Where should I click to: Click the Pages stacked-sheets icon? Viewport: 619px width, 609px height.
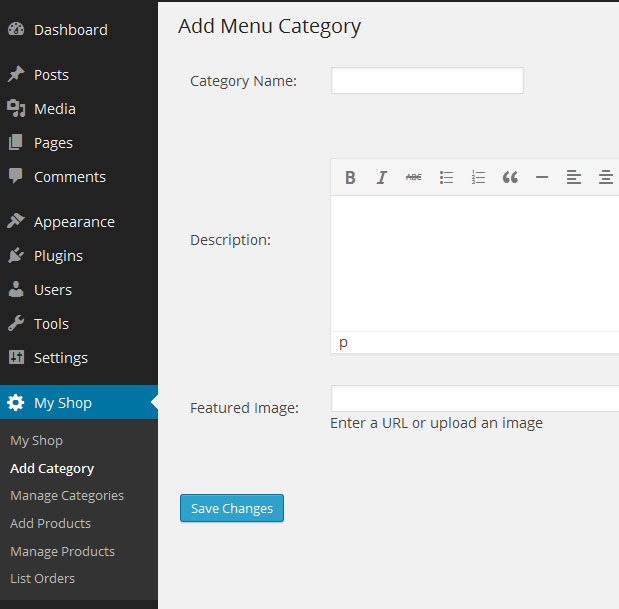tap(16, 142)
